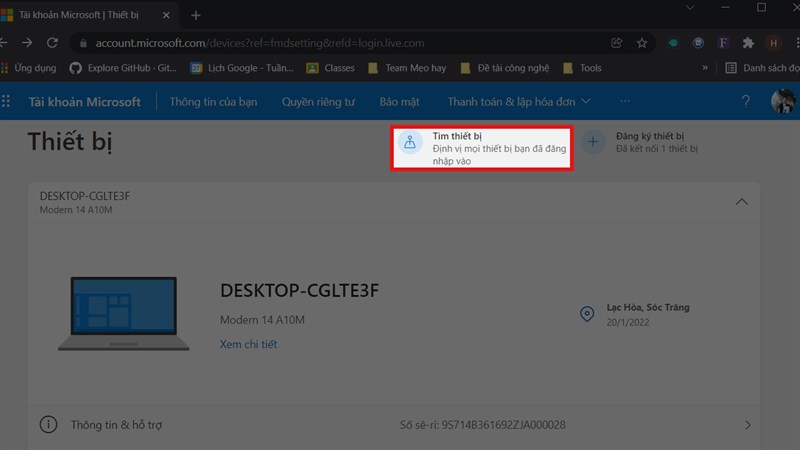Click Lạc Hòa, Sóc Trăng location text
This screenshot has width=800, height=450.
coord(648,307)
